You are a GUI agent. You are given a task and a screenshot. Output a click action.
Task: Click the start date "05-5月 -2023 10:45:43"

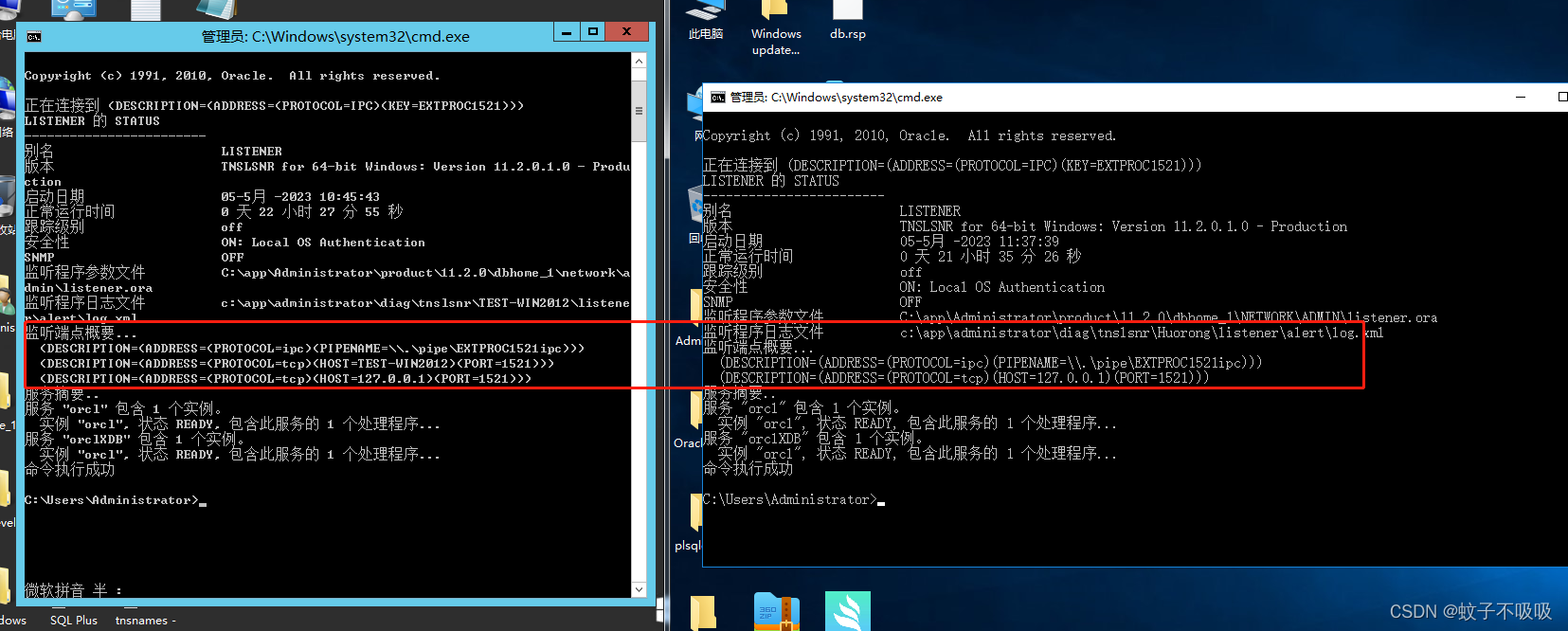300,197
